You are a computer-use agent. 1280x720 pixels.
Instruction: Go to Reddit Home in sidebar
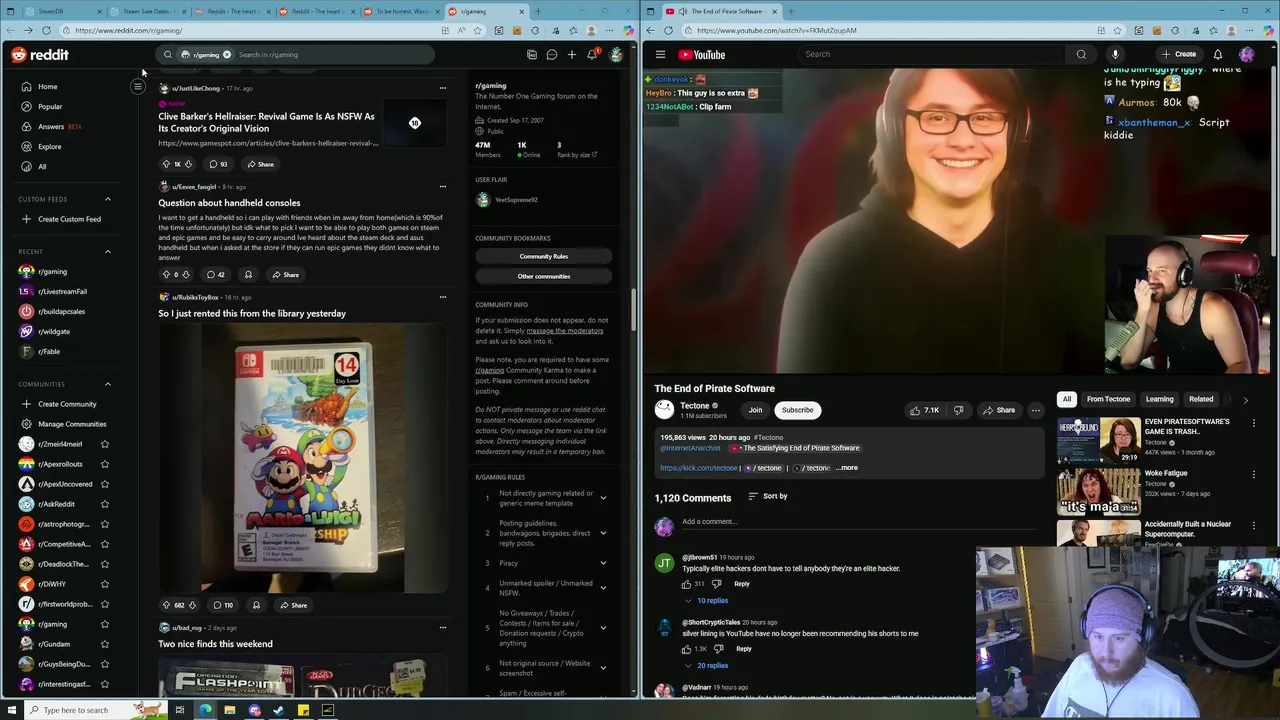coord(47,87)
